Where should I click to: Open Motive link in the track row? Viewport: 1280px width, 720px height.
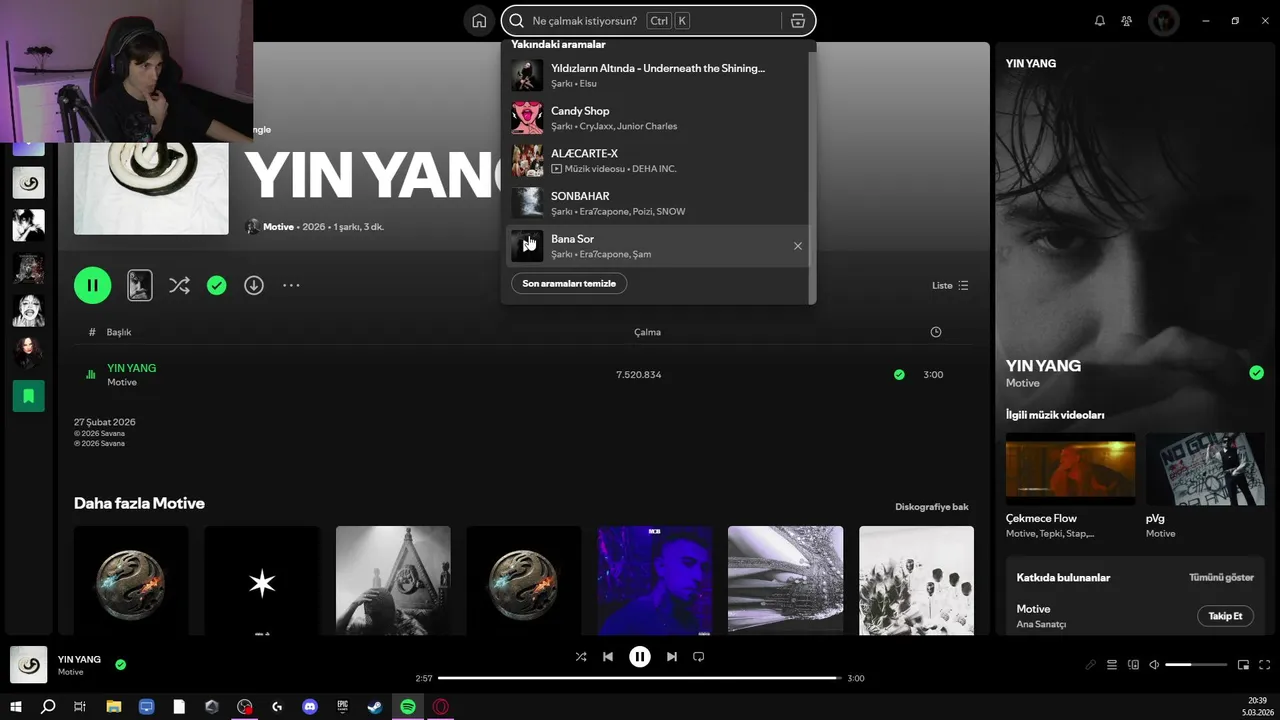(x=122, y=382)
